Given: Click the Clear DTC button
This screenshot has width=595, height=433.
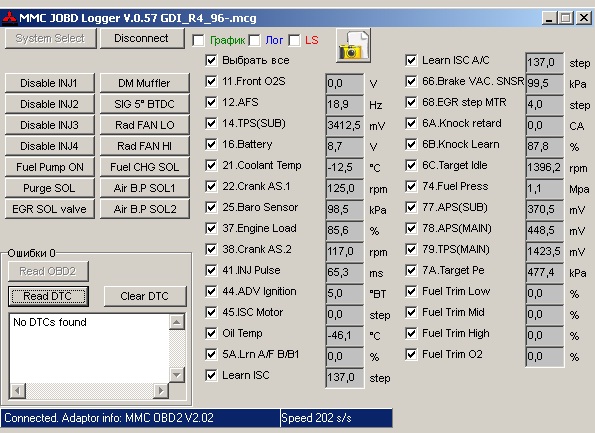Looking at the screenshot, I should coord(145,296).
